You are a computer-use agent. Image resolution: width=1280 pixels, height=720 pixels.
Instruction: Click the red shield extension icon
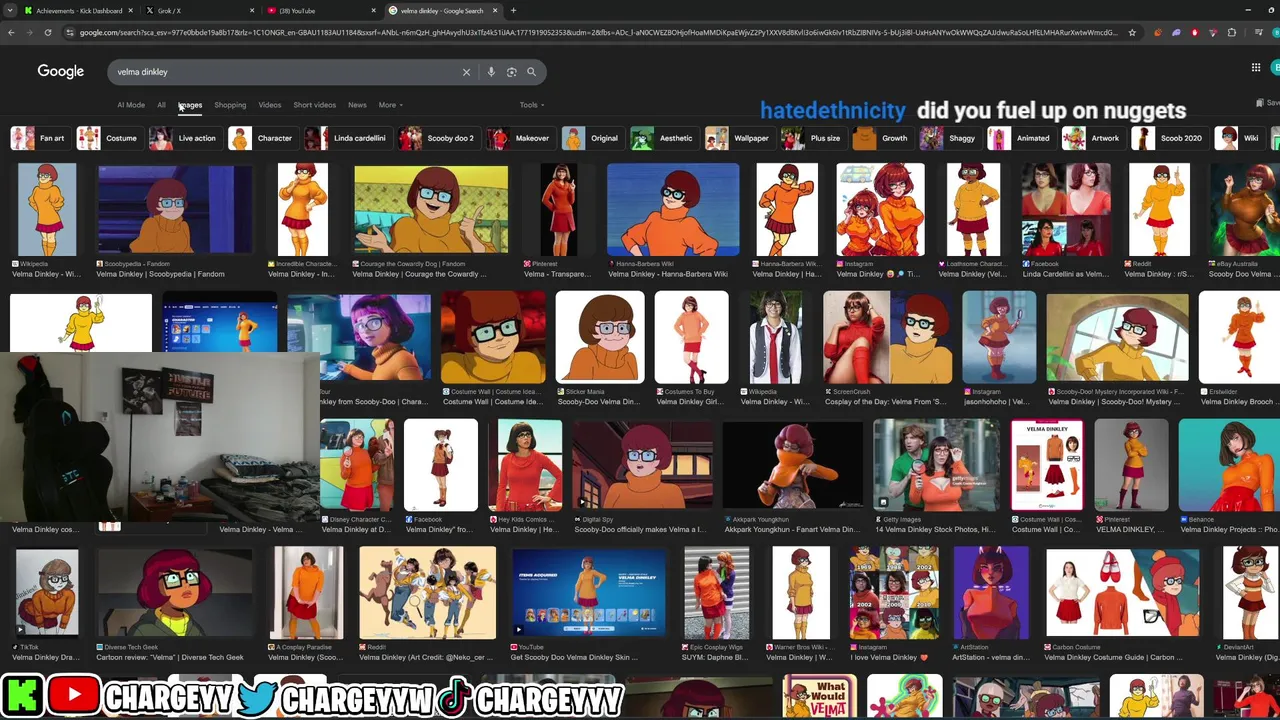[1194, 32]
